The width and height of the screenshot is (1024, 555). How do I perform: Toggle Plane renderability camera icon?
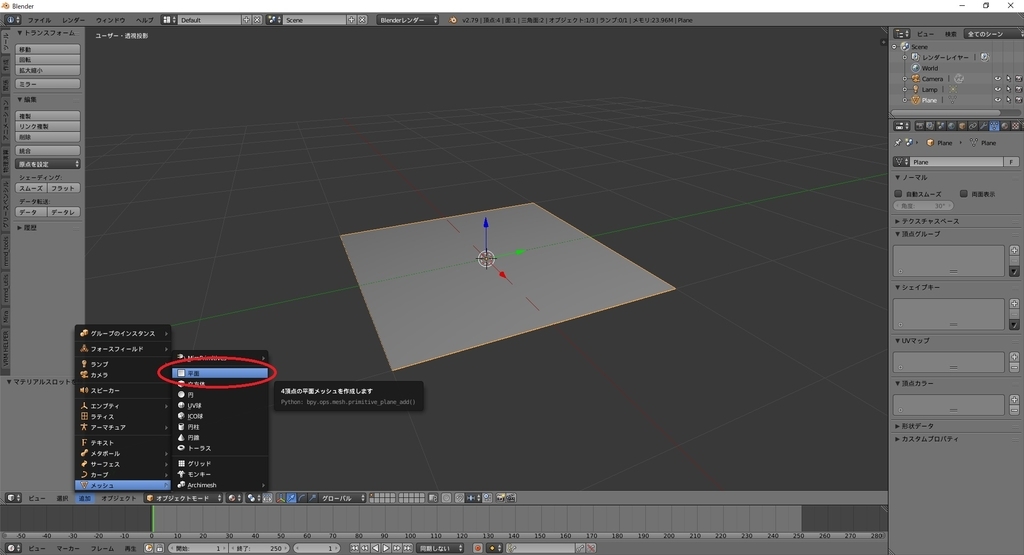[x=1018, y=100]
